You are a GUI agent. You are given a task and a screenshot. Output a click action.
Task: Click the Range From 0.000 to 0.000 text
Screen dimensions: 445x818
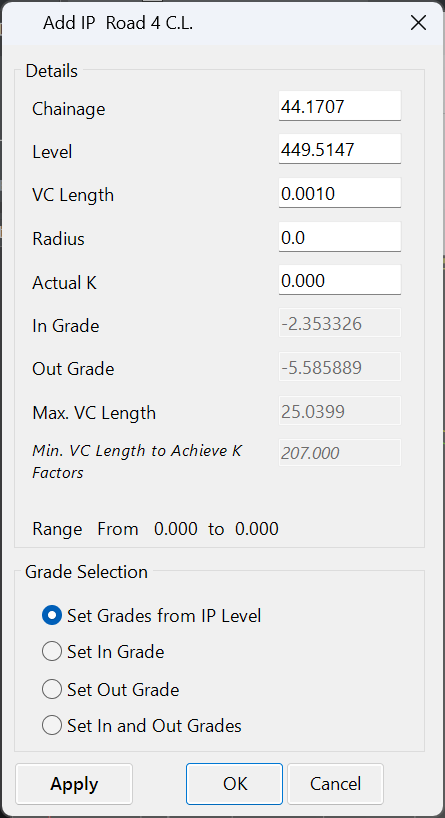pyautogui.click(x=155, y=529)
